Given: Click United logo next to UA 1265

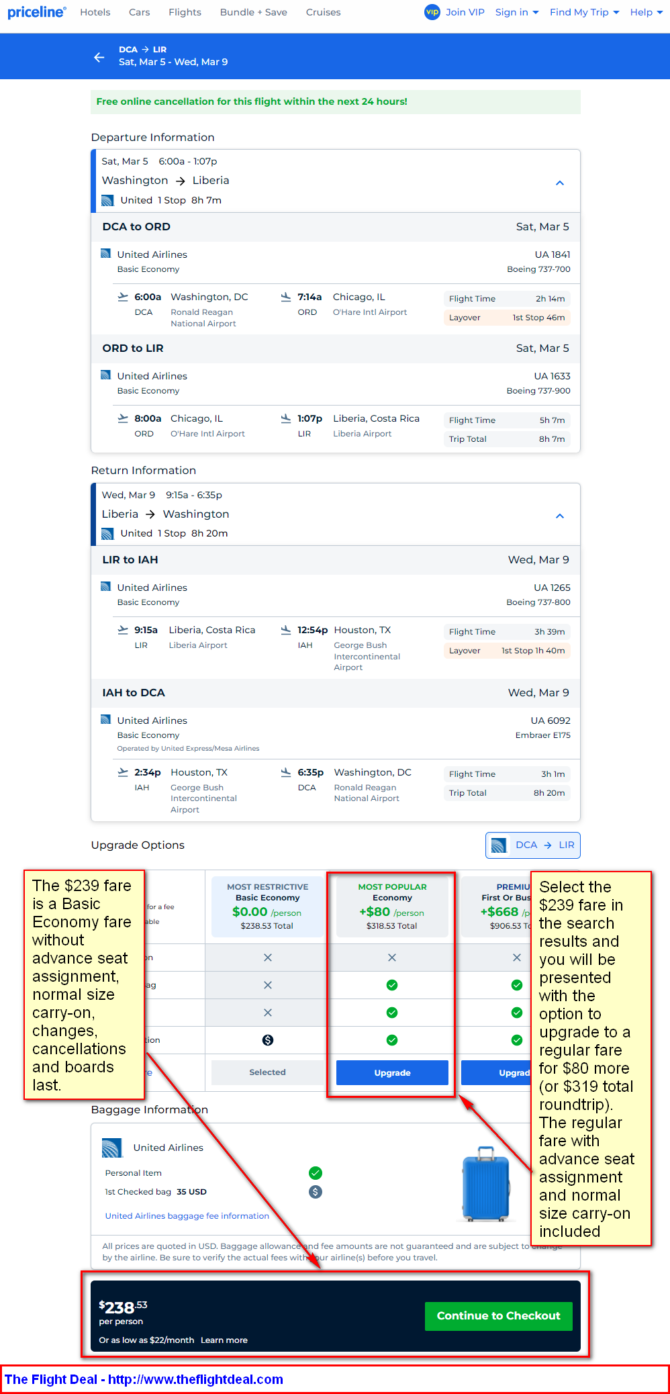Looking at the screenshot, I should 106,587.
